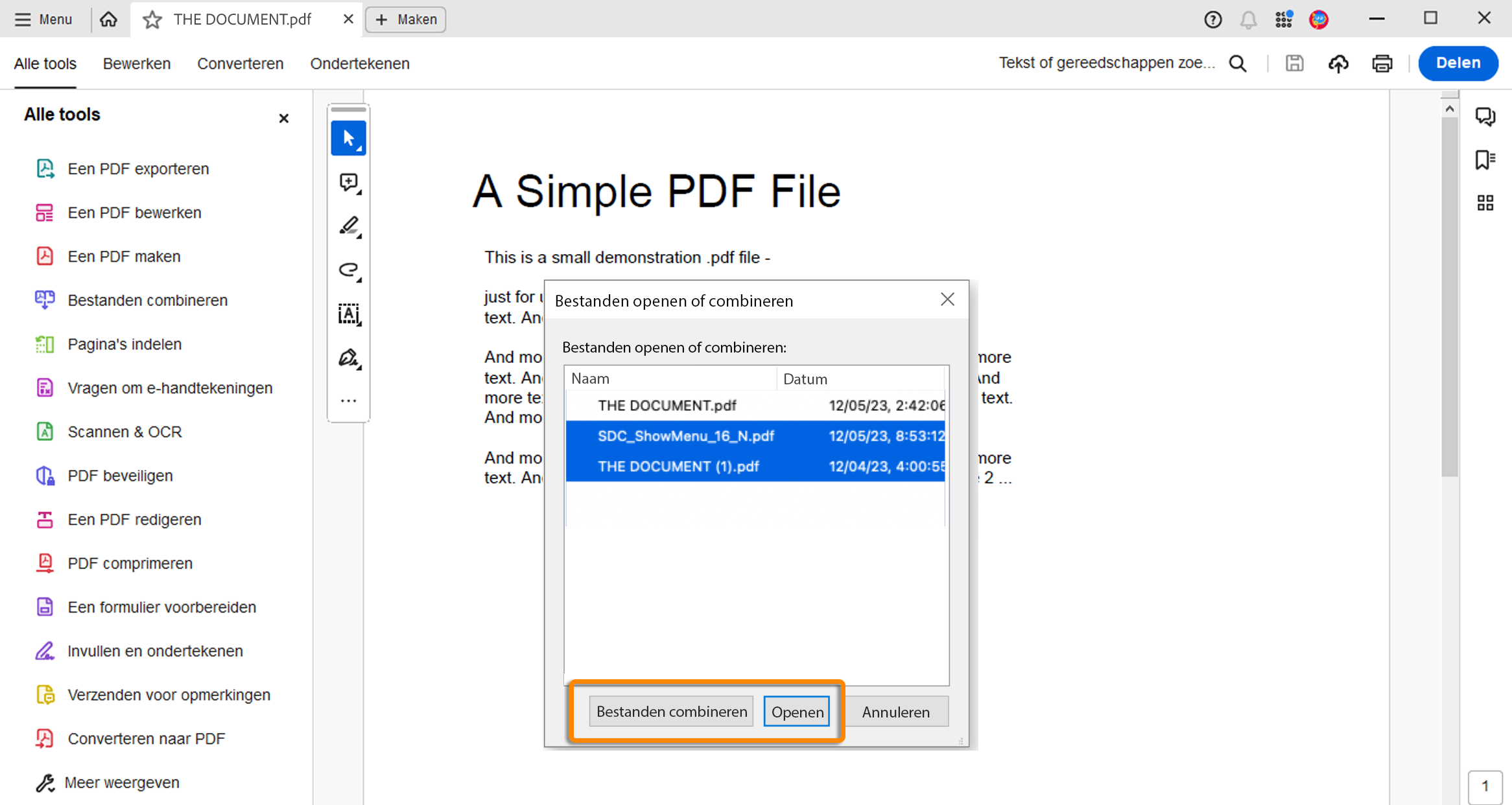1512x805 pixels.
Task: Open the bookmarks panel icon
Action: pos(1485,159)
